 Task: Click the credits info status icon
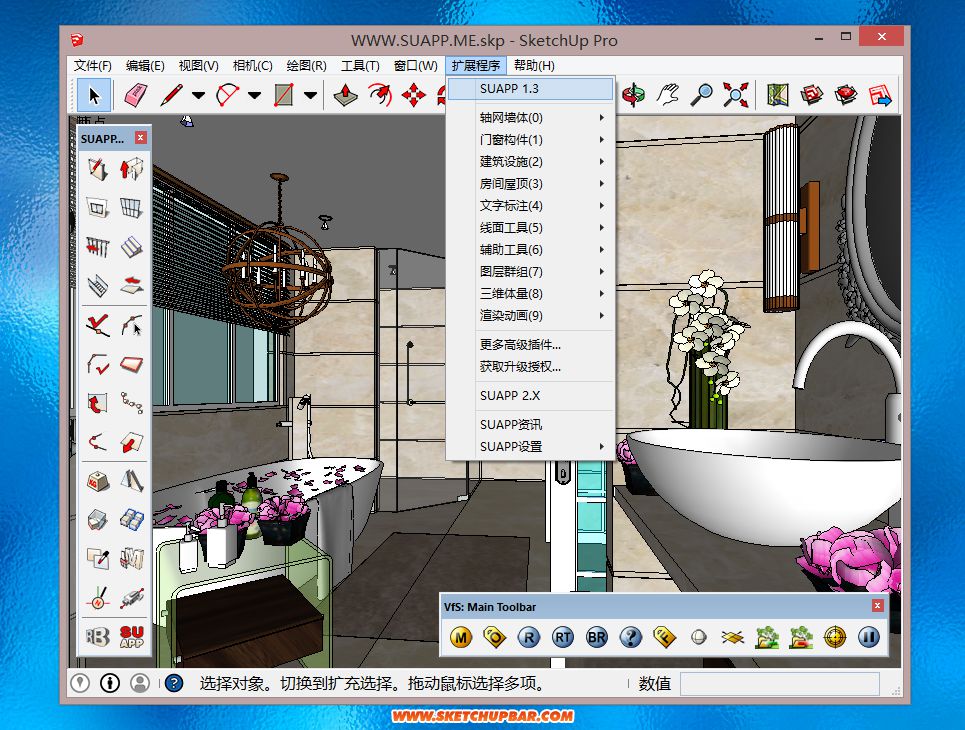tap(110, 683)
